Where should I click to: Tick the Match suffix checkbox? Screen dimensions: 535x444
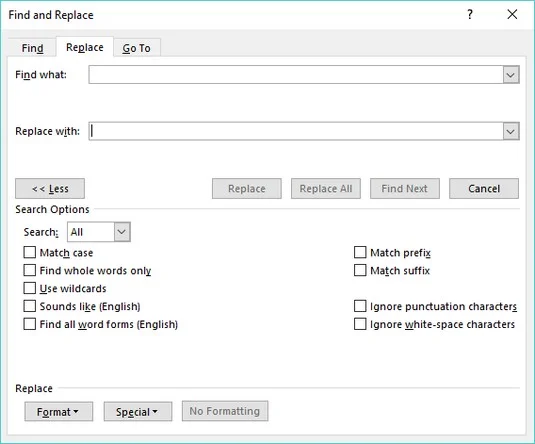[x=360, y=270]
